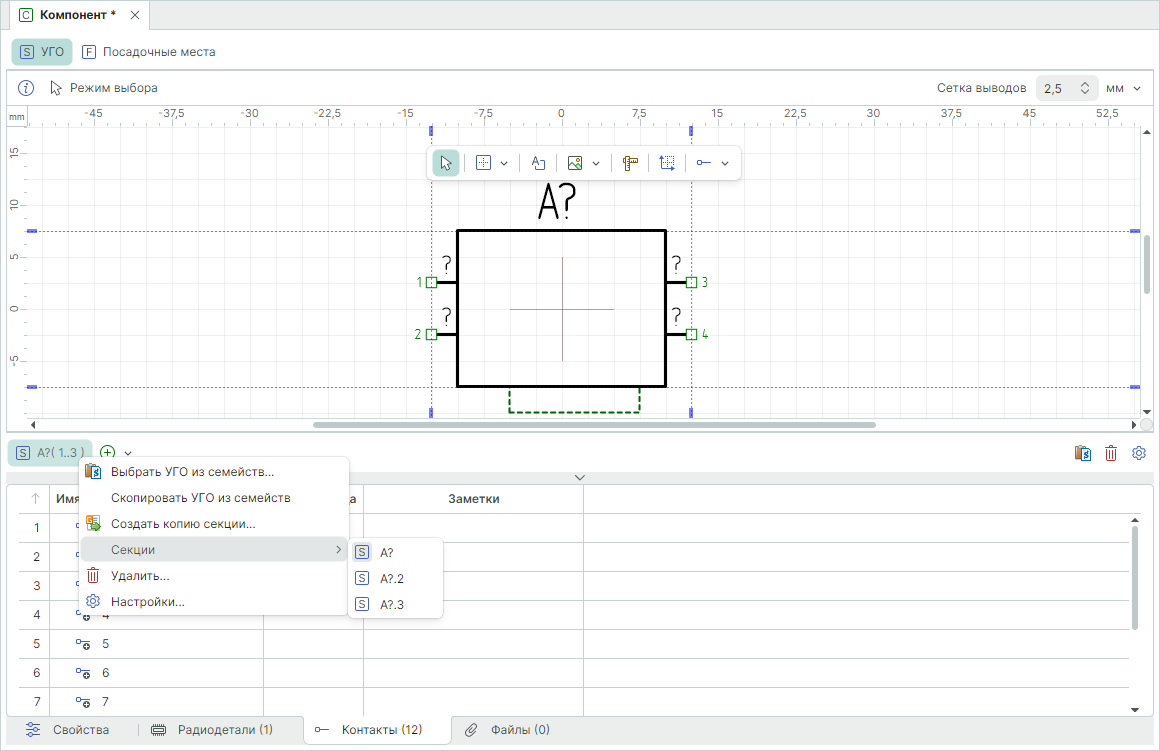Screen dimensions: 1160x751
Task: Click the green plus add section icon
Action: (x=108, y=453)
